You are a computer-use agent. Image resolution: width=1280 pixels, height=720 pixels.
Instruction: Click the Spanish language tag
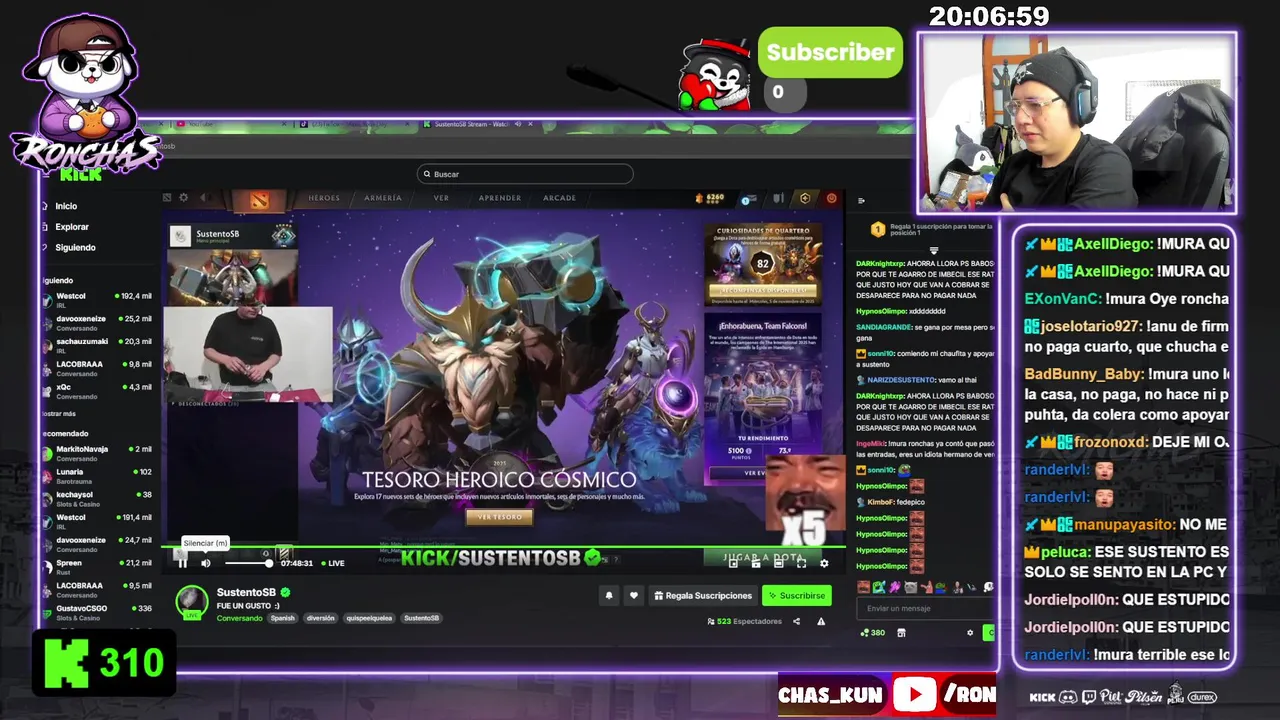[x=283, y=618]
